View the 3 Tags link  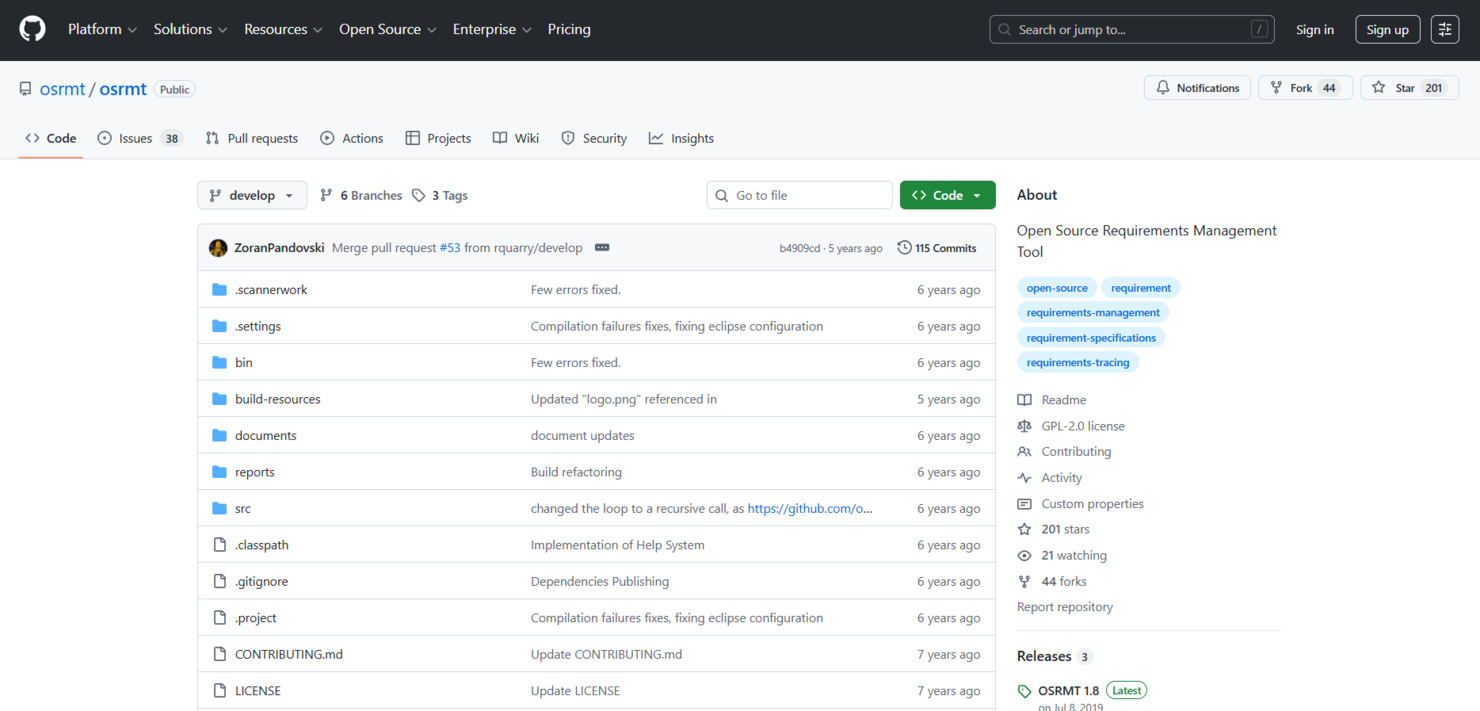tap(440, 196)
